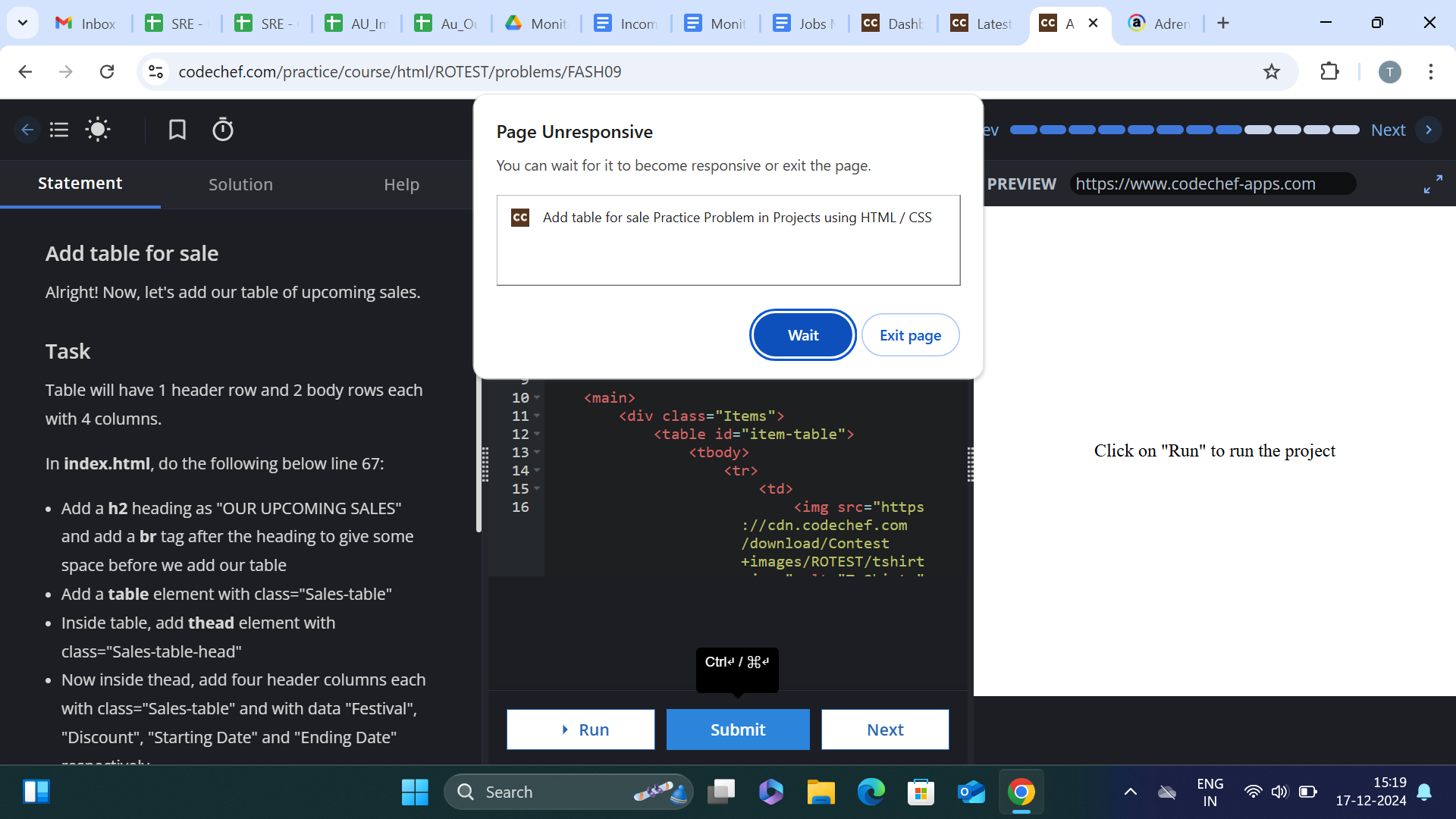Click the Wait button in dialog
The width and height of the screenshot is (1456, 819).
click(x=802, y=335)
